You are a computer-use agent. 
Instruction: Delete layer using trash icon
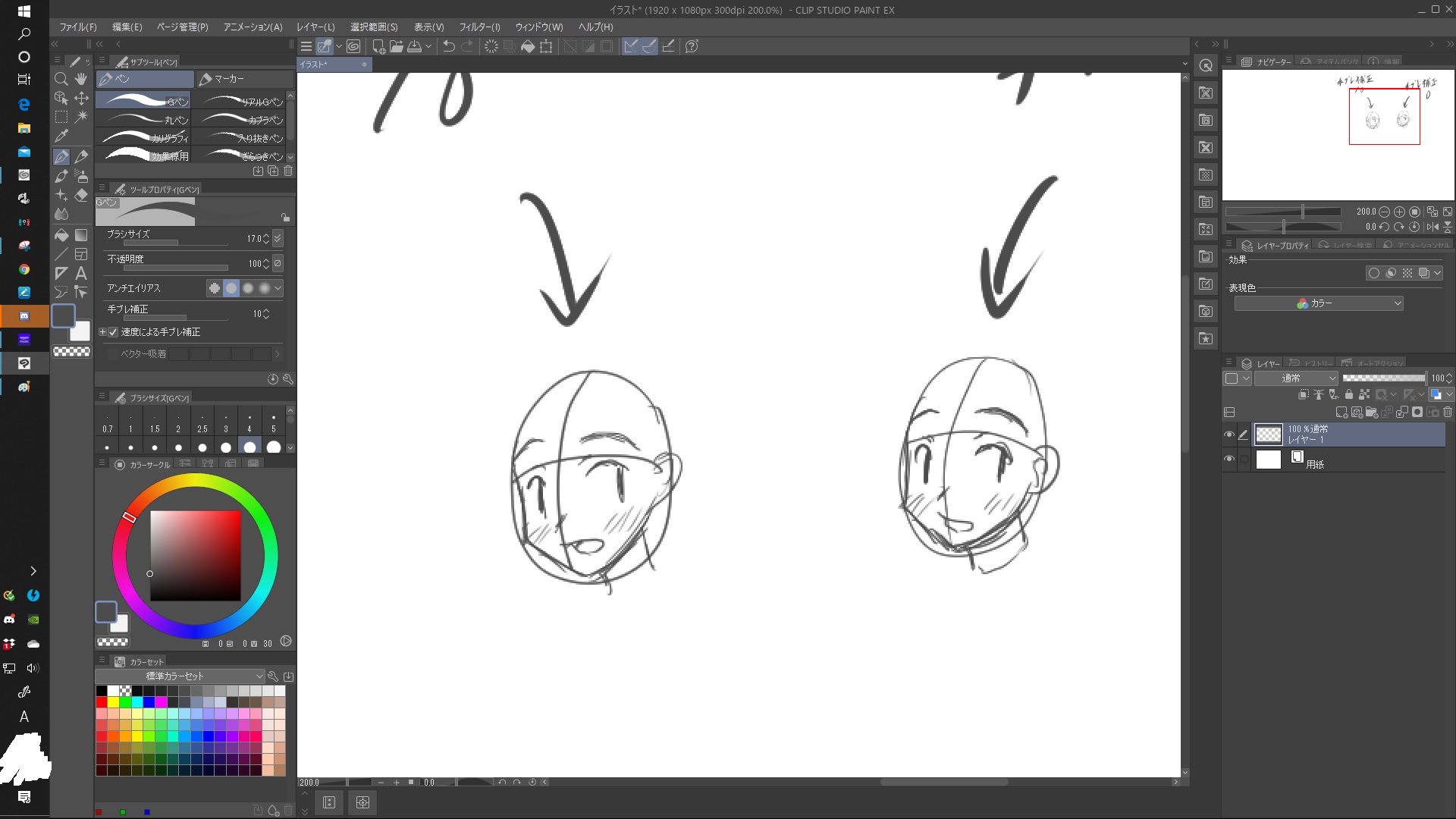[x=1447, y=413]
